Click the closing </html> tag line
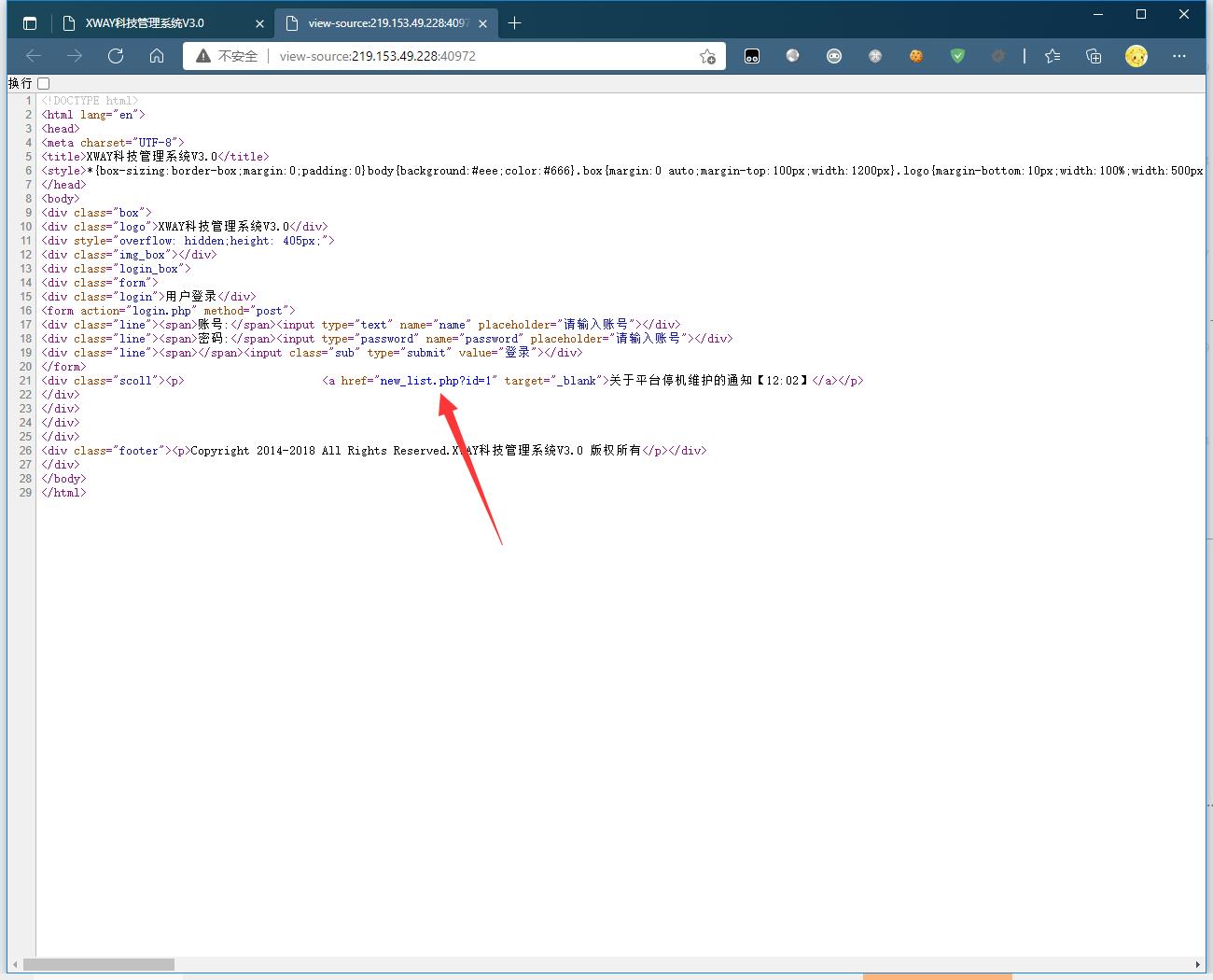Image resolution: width=1213 pixels, height=980 pixels. [x=63, y=493]
